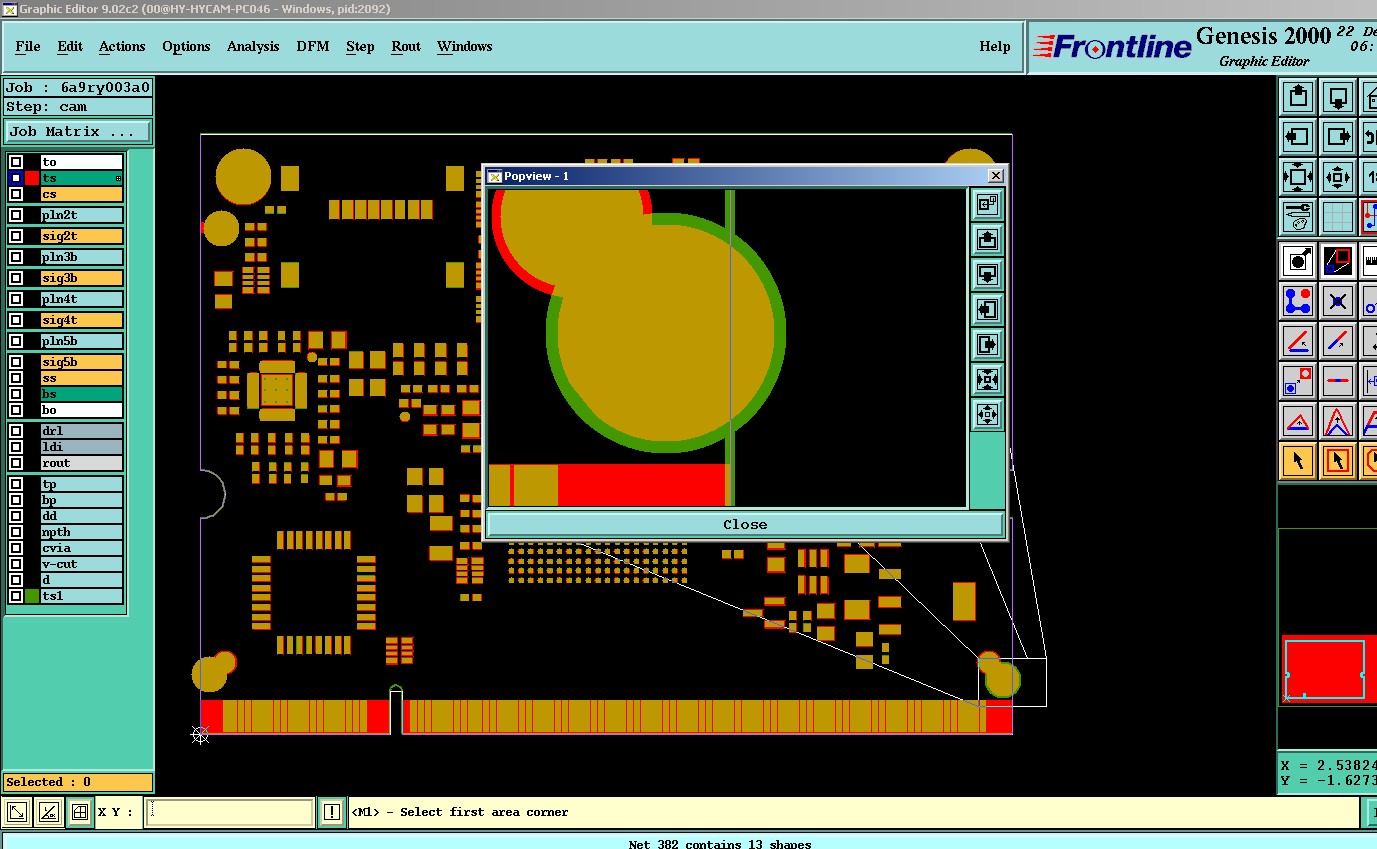Click the 'Selected : 0' status text
This screenshot has height=849, width=1377.
(78, 782)
